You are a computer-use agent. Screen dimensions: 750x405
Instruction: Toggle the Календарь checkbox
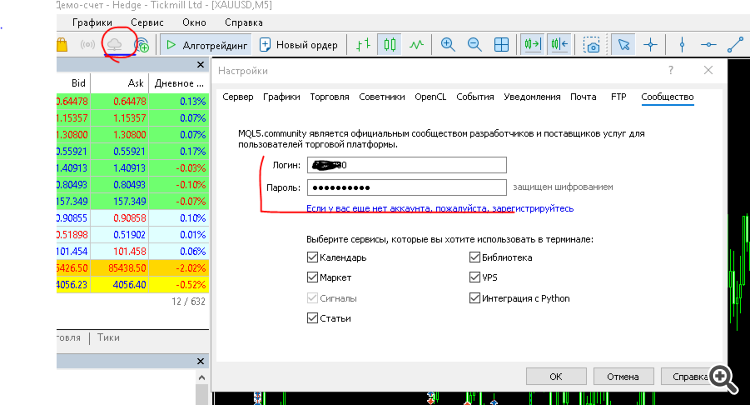click(x=312, y=257)
